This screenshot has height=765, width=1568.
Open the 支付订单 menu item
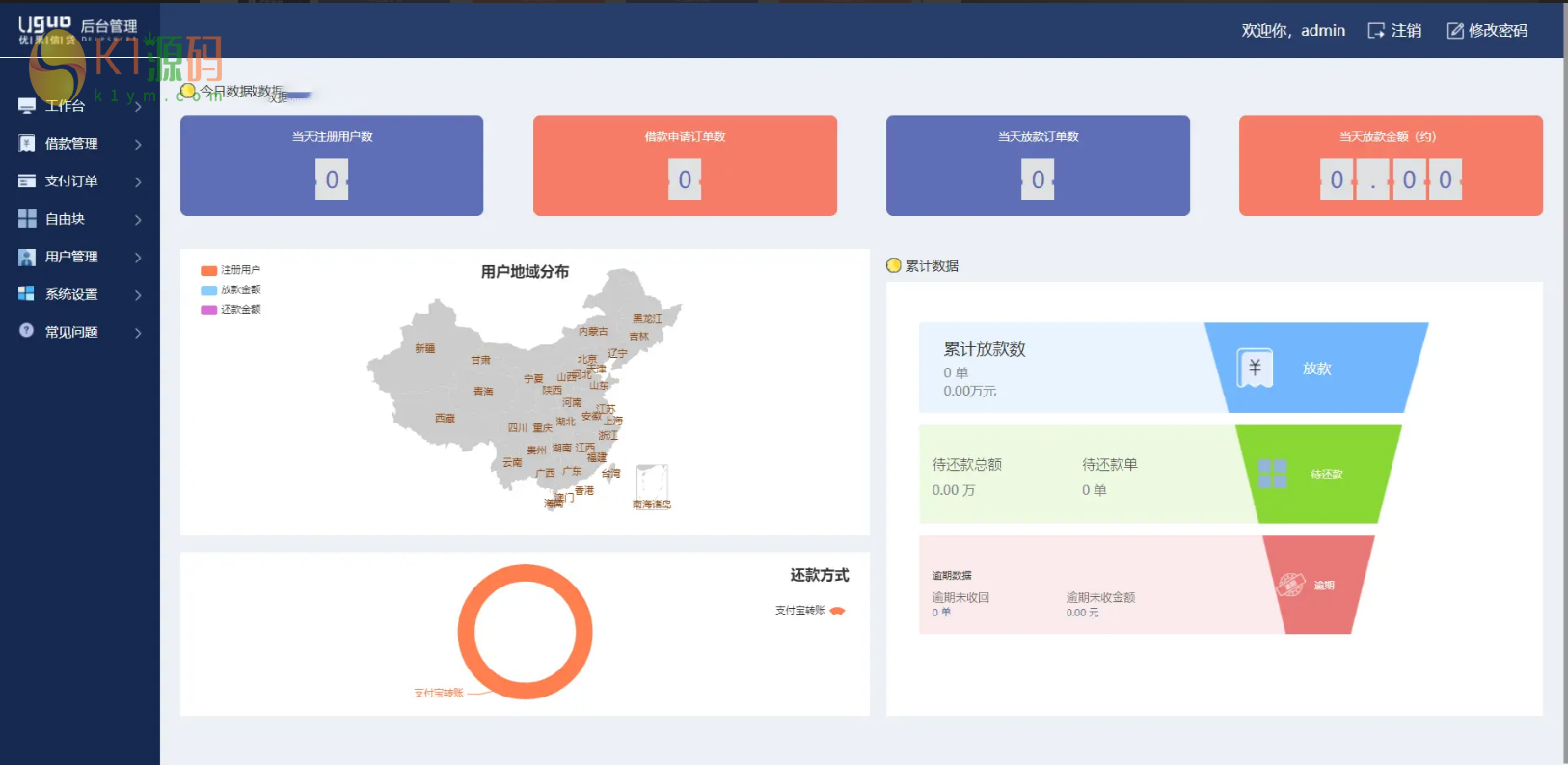point(71,181)
